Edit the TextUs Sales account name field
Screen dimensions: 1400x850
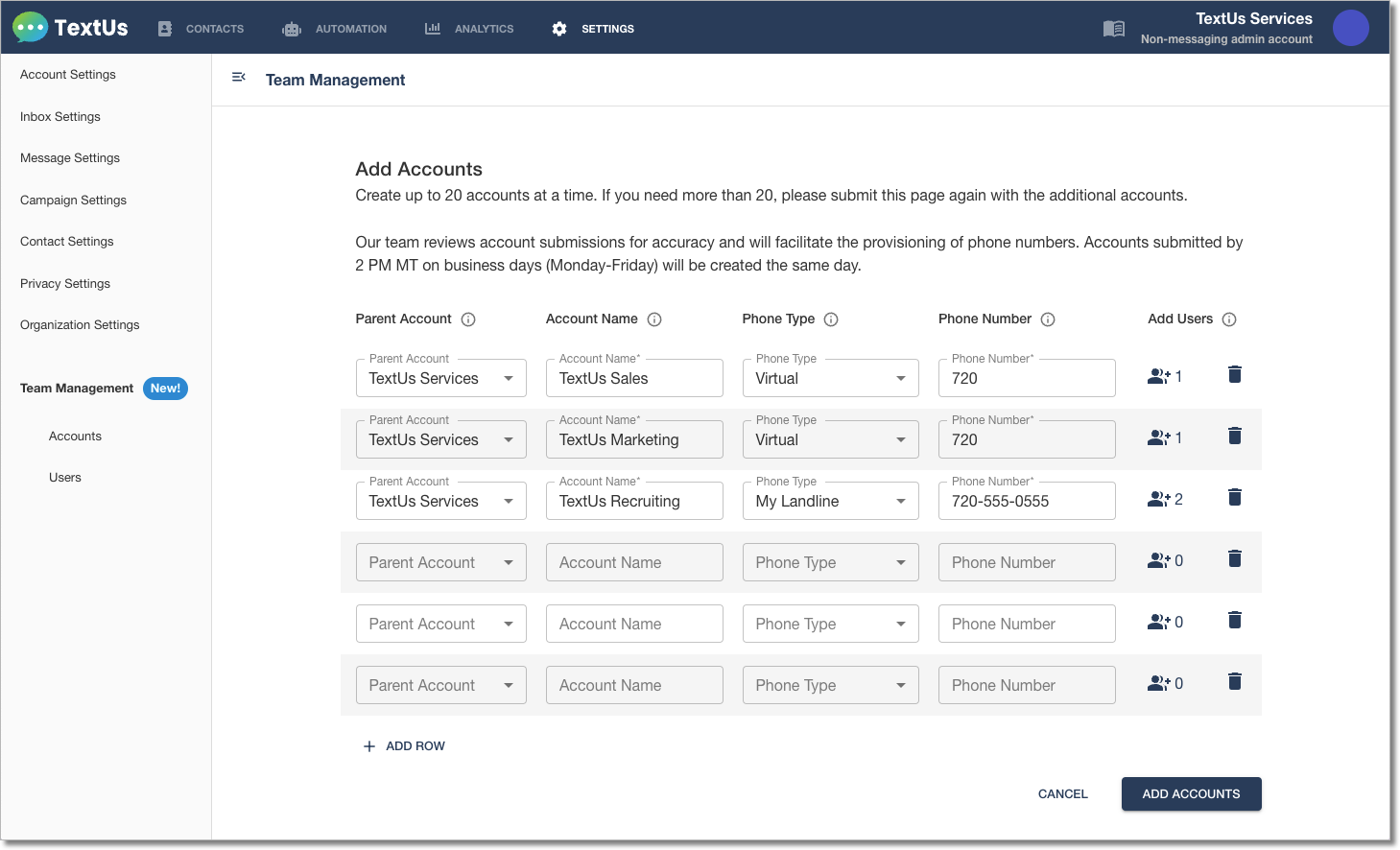[x=634, y=378]
